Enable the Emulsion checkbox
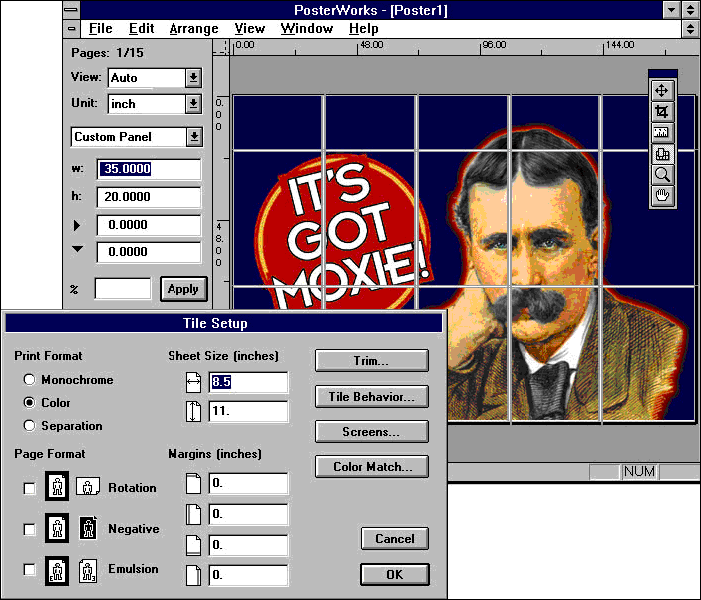701x600 pixels. coord(30,570)
